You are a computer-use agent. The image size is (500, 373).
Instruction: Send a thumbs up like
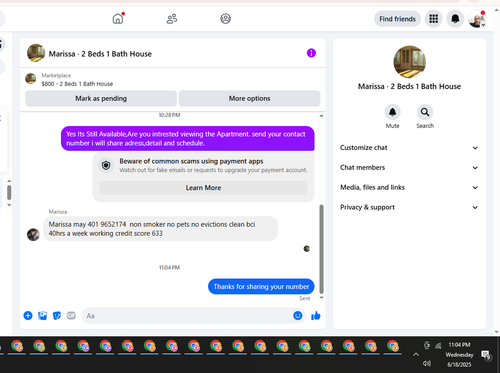click(x=316, y=315)
